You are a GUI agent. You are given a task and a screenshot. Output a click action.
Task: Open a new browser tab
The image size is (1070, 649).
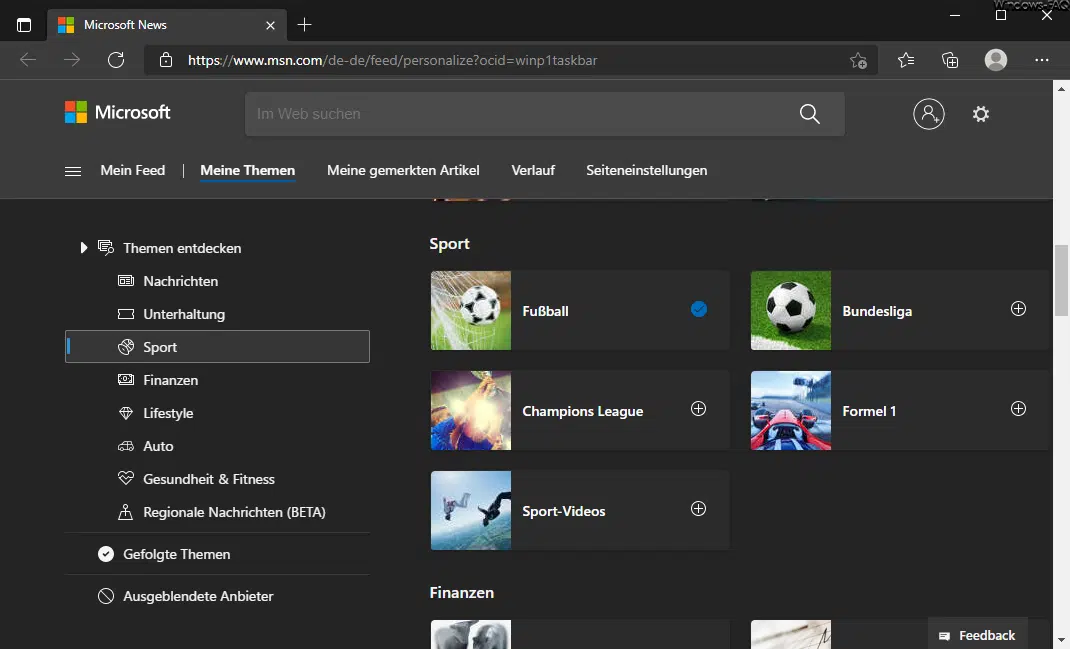tap(304, 25)
